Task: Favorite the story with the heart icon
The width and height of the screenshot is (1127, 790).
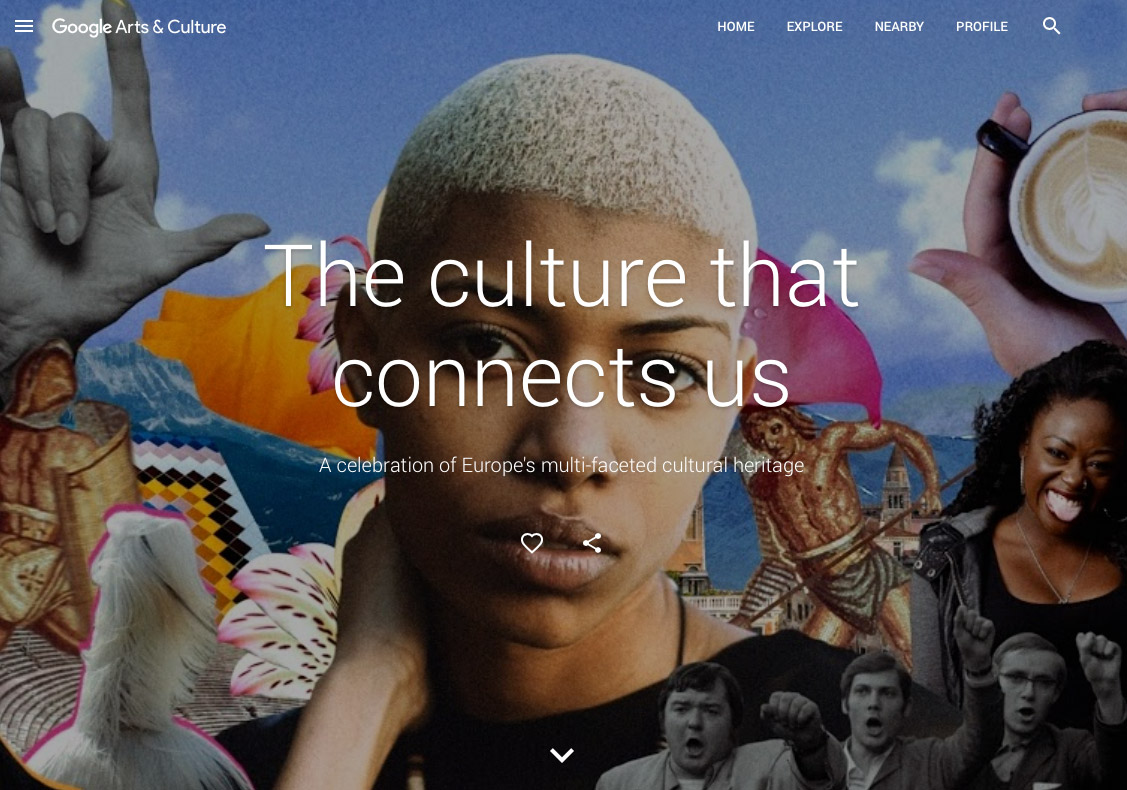Action: pyautogui.click(x=532, y=543)
